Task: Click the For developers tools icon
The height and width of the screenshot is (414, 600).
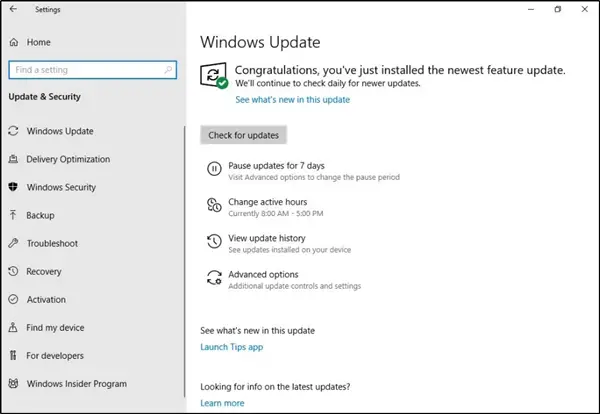Action: (x=13, y=355)
